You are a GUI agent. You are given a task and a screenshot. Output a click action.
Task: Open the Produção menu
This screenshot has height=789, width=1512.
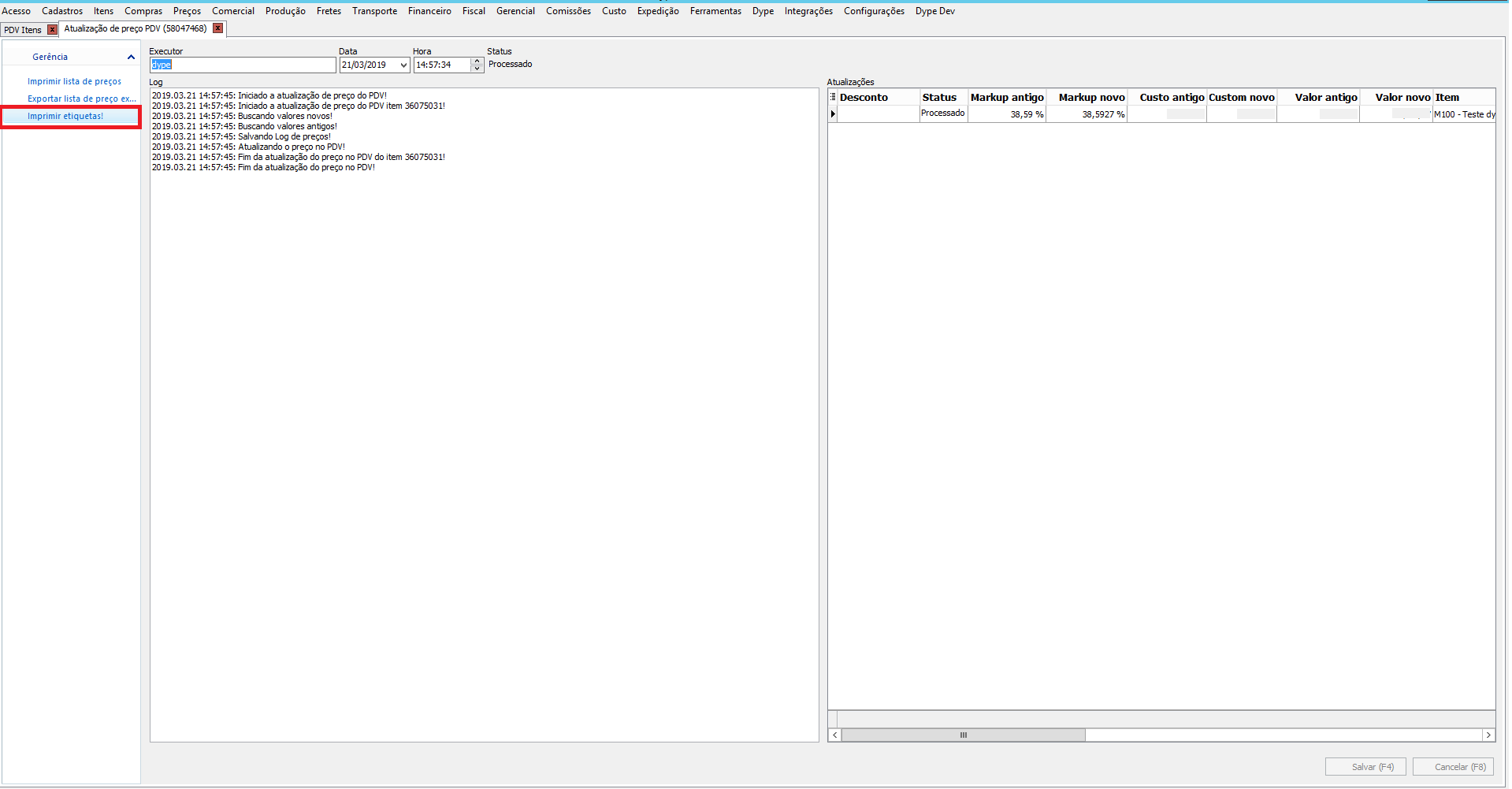coord(285,11)
